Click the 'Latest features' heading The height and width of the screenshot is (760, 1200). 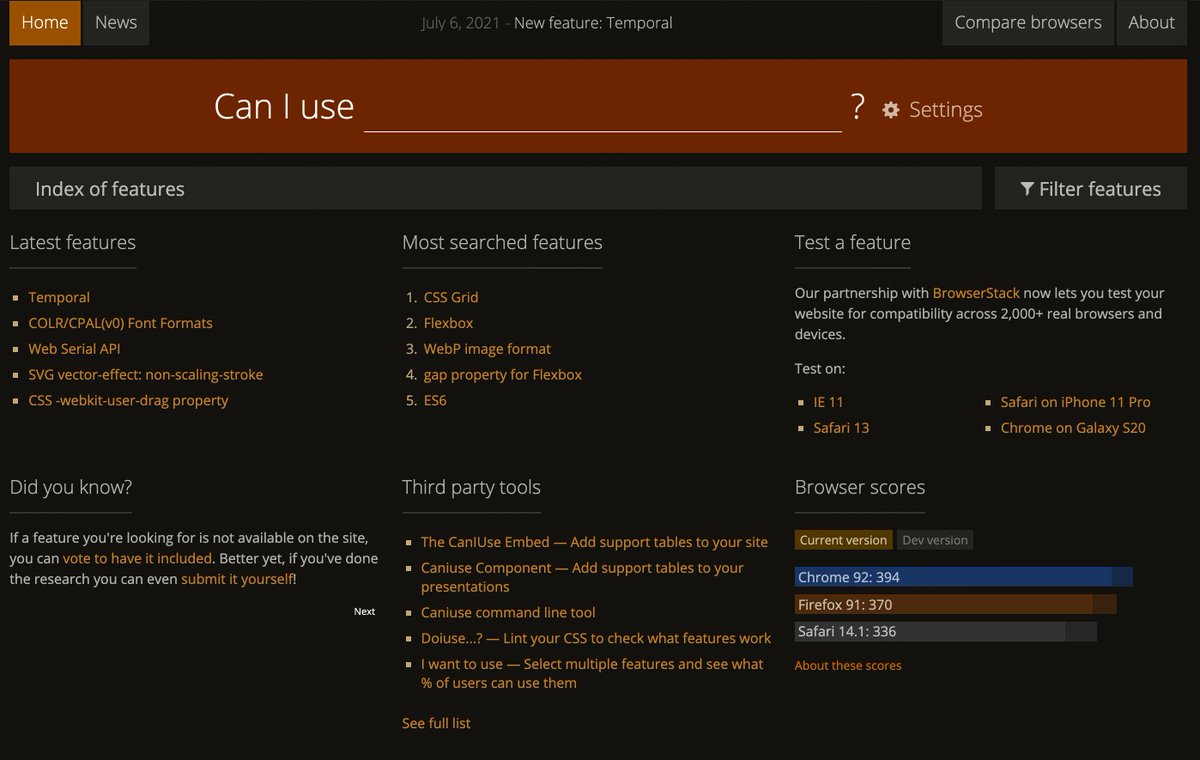point(73,242)
